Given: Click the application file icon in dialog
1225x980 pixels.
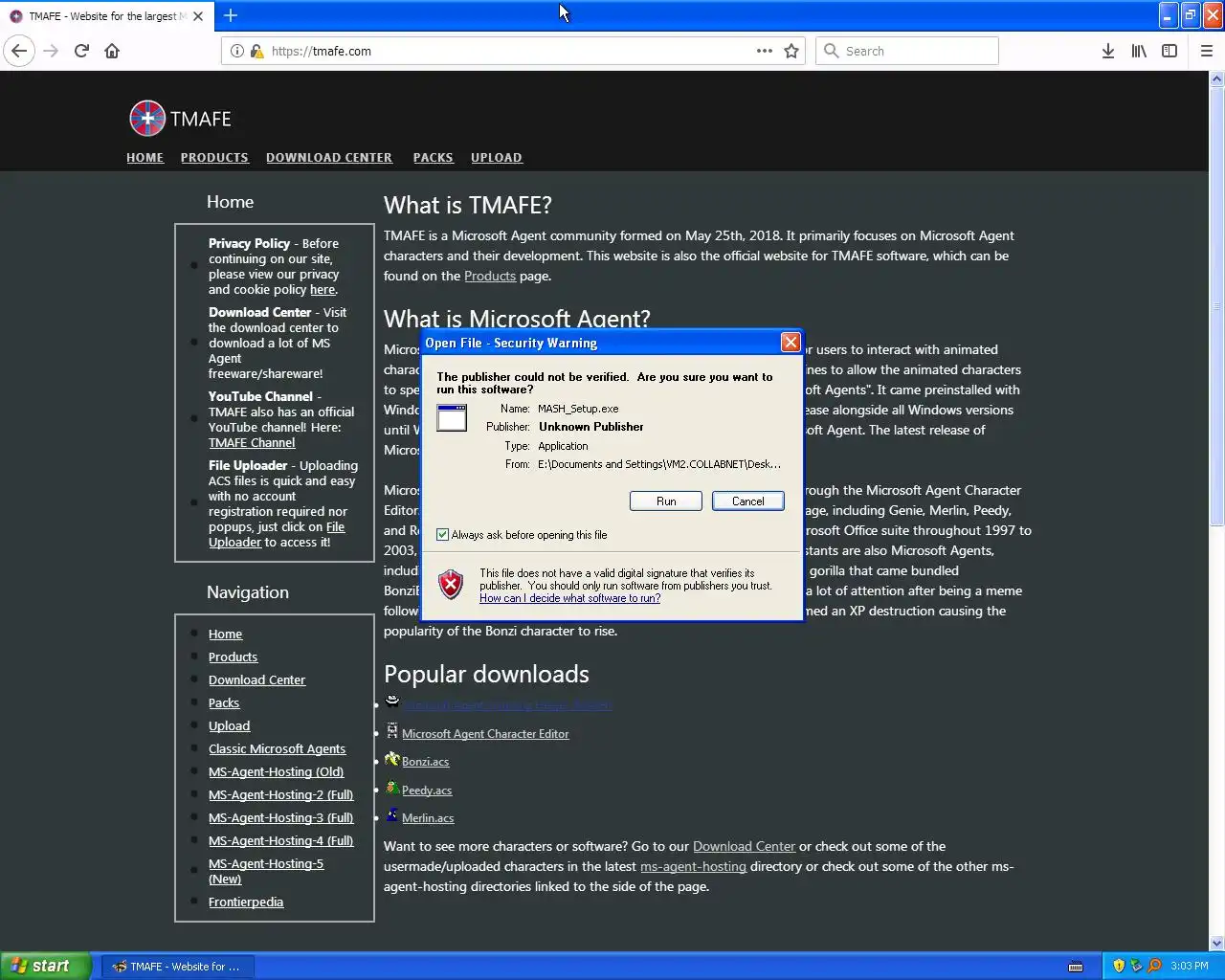Looking at the screenshot, I should click(x=452, y=418).
